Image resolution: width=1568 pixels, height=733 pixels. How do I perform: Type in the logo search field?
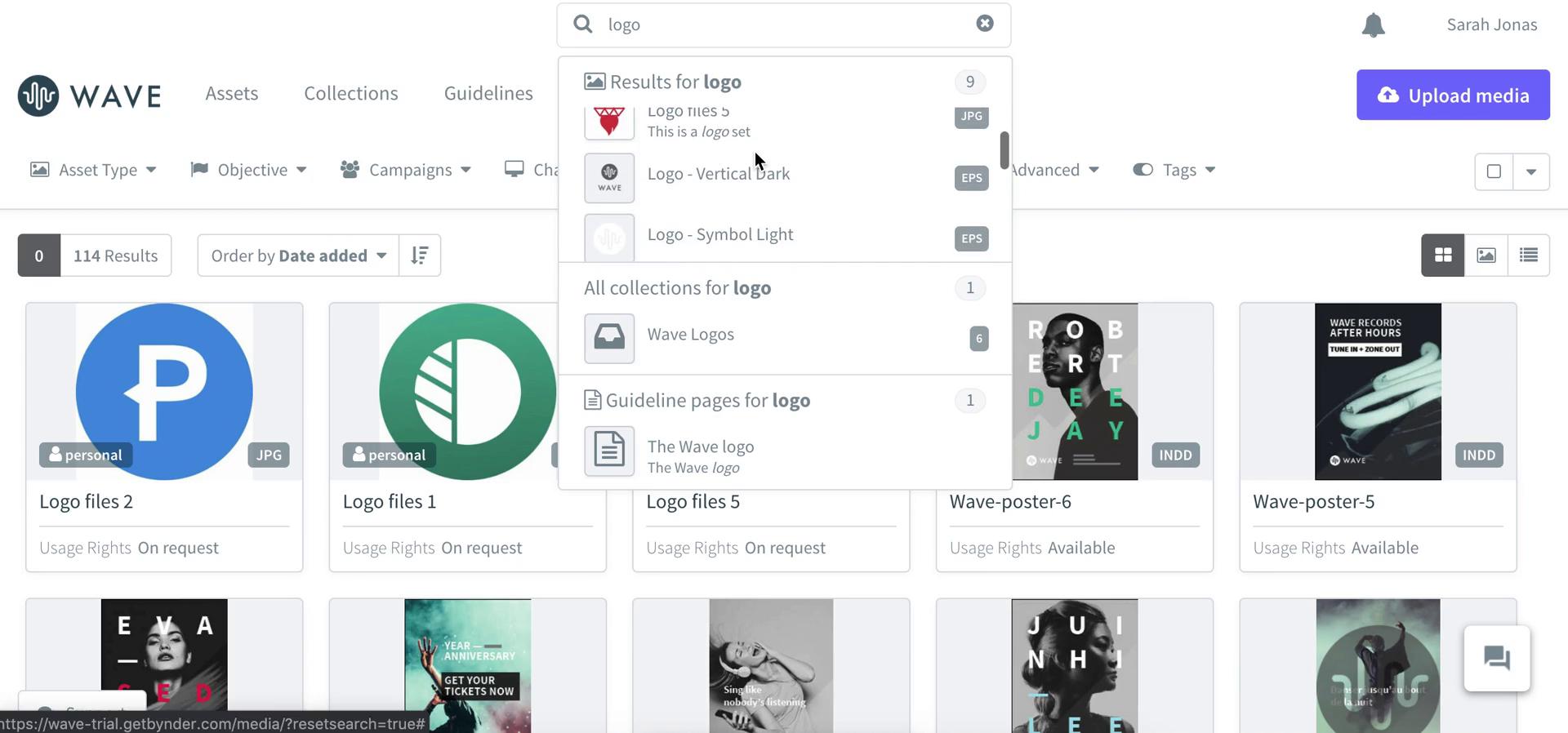(784, 24)
